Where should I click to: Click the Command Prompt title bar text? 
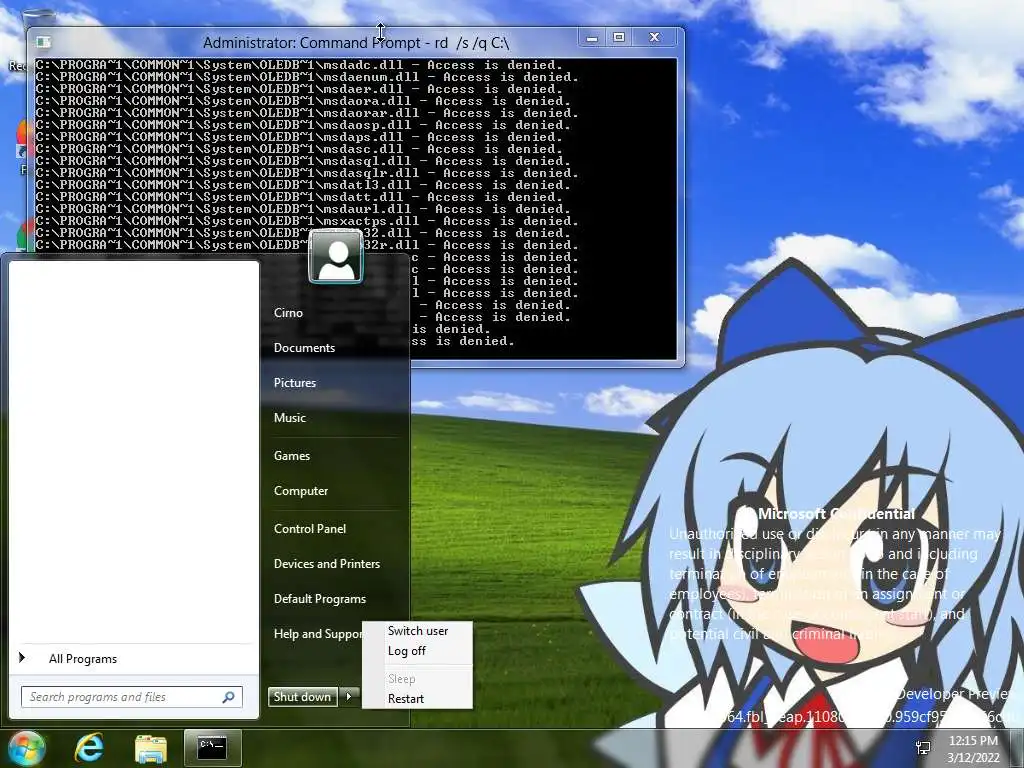pyautogui.click(x=356, y=43)
